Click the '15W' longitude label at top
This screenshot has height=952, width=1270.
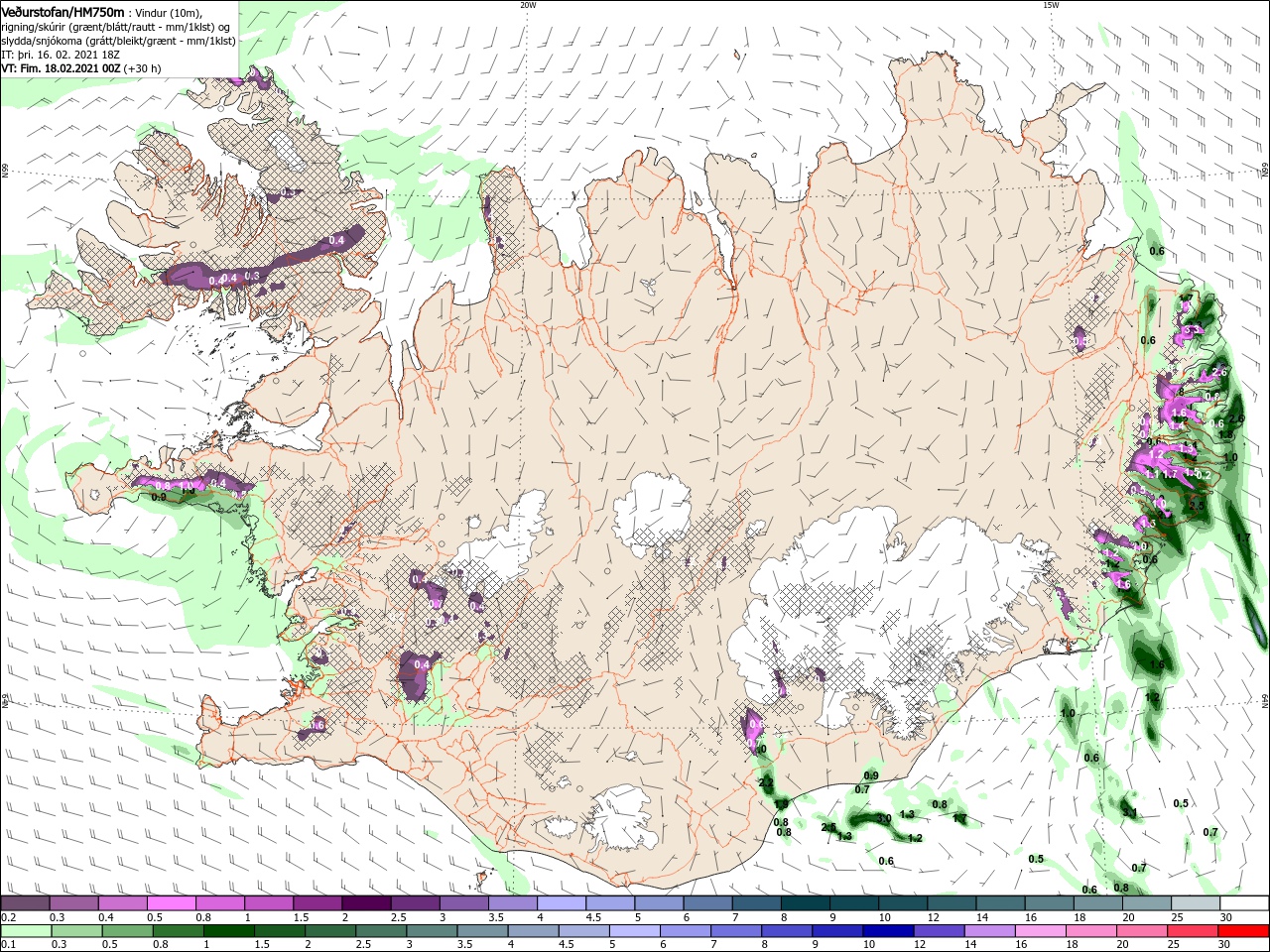1051,5
